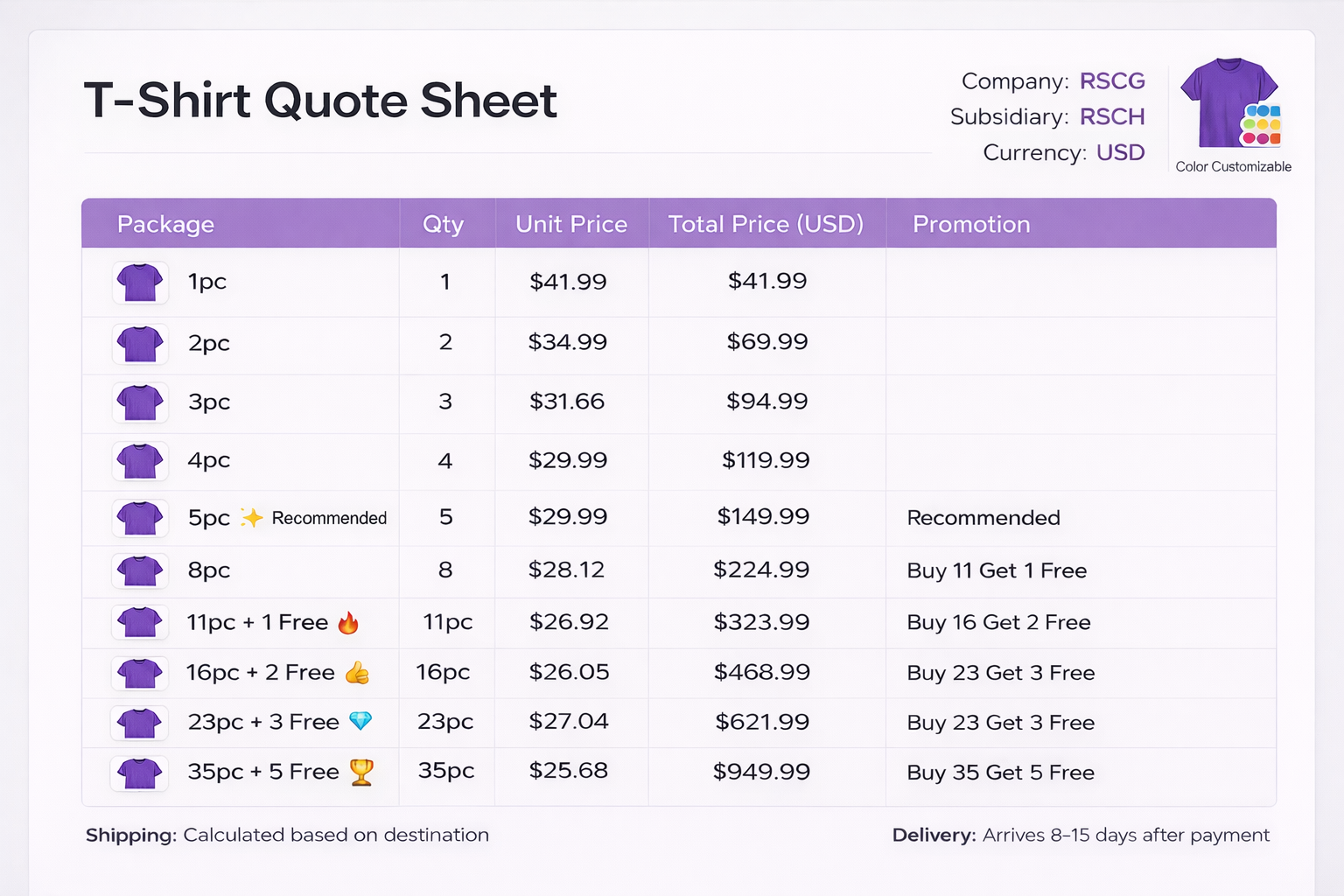
Task: Click the Promotion column header
Action: (971, 225)
